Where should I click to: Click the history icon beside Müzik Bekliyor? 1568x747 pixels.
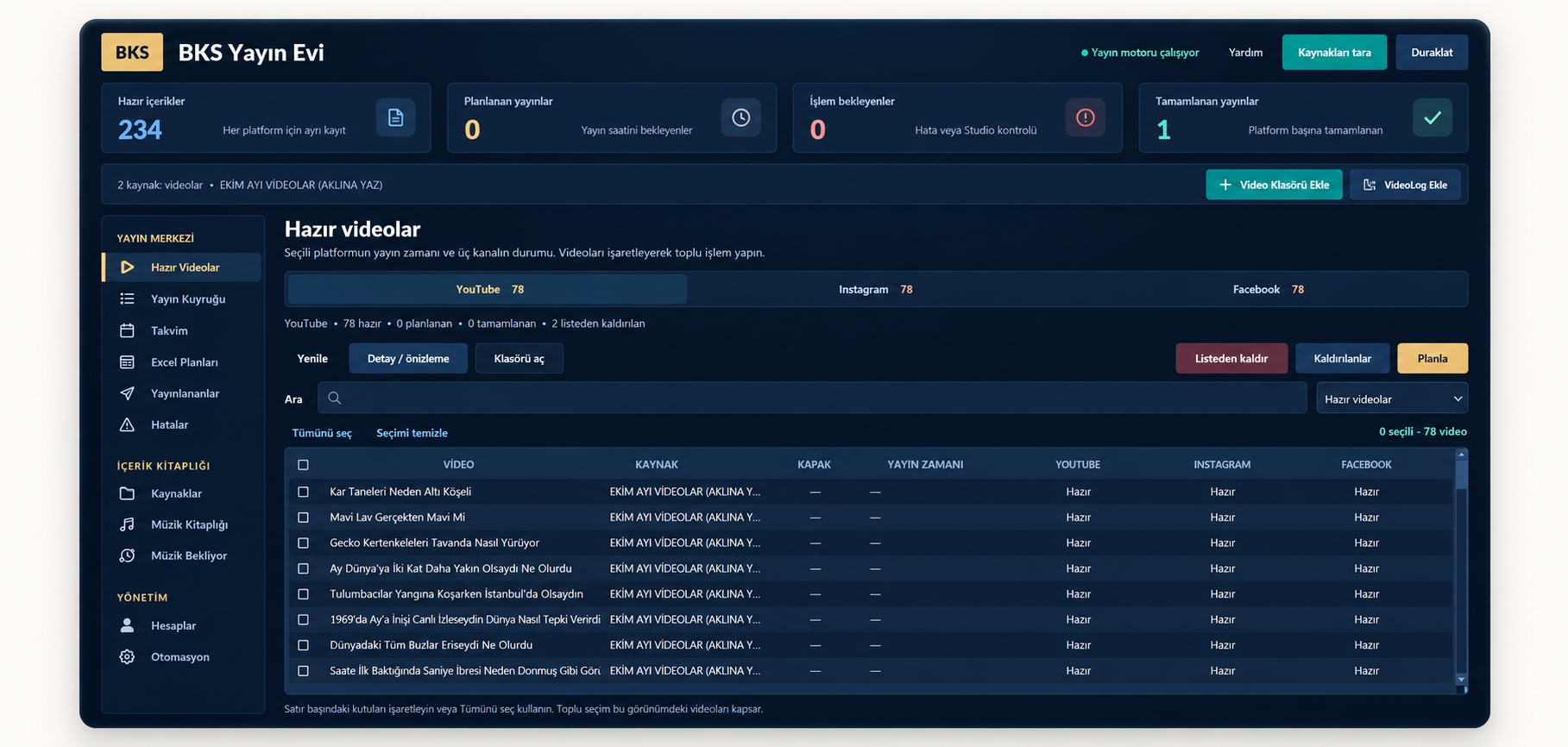(x=127, y=556)
